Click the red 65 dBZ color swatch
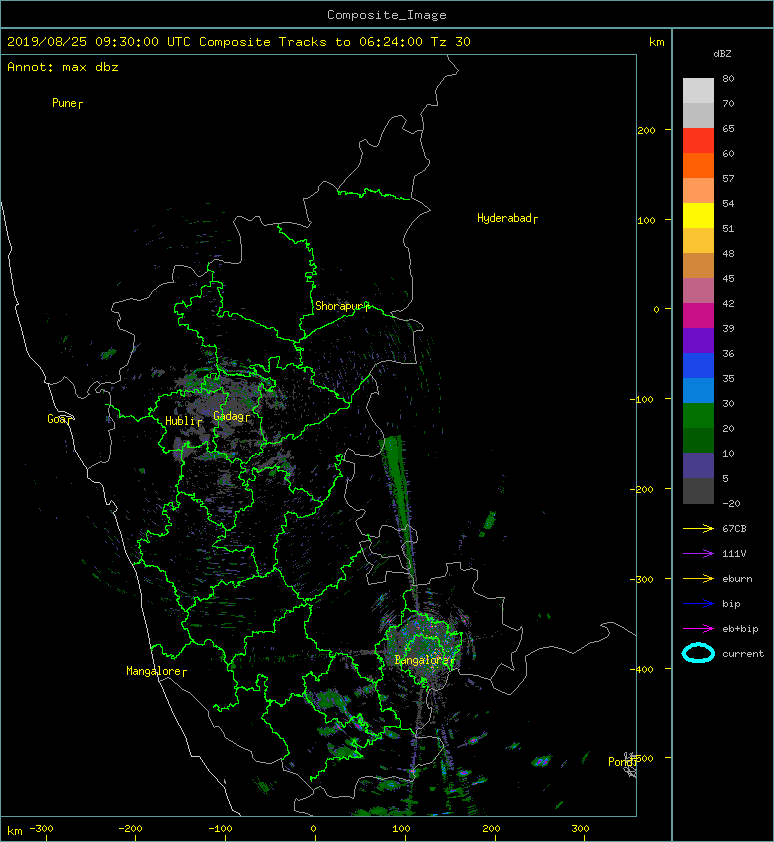Image resolution: width=774 pixels, height=842 pixels. [x=698, y=141]
